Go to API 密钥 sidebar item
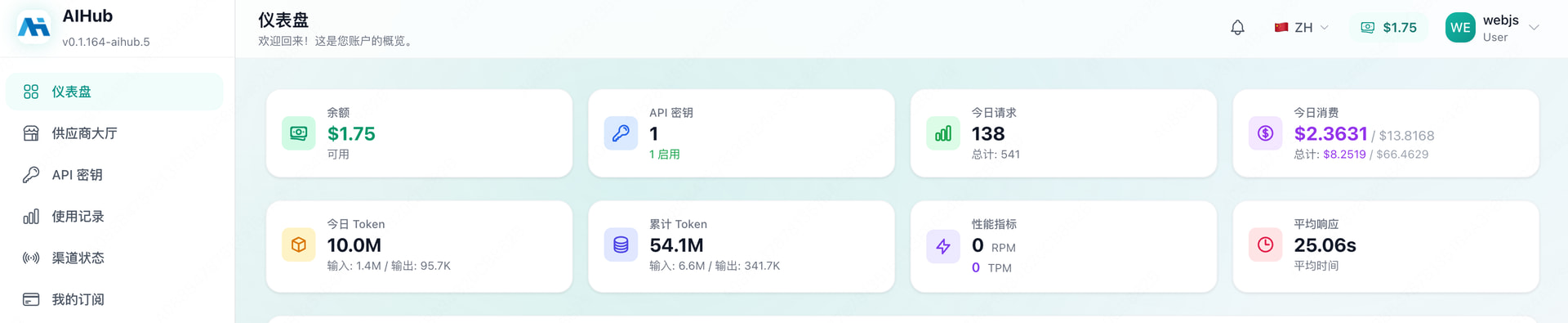 pos(114,175)
